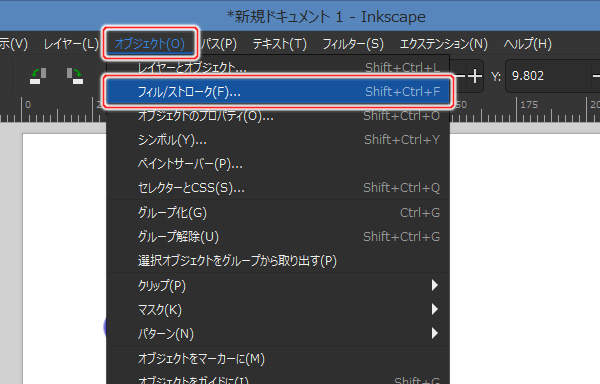Choose シンボル(Y)... from the menu
This screenshot has width=600, height=384.
(x=278, y=140)
